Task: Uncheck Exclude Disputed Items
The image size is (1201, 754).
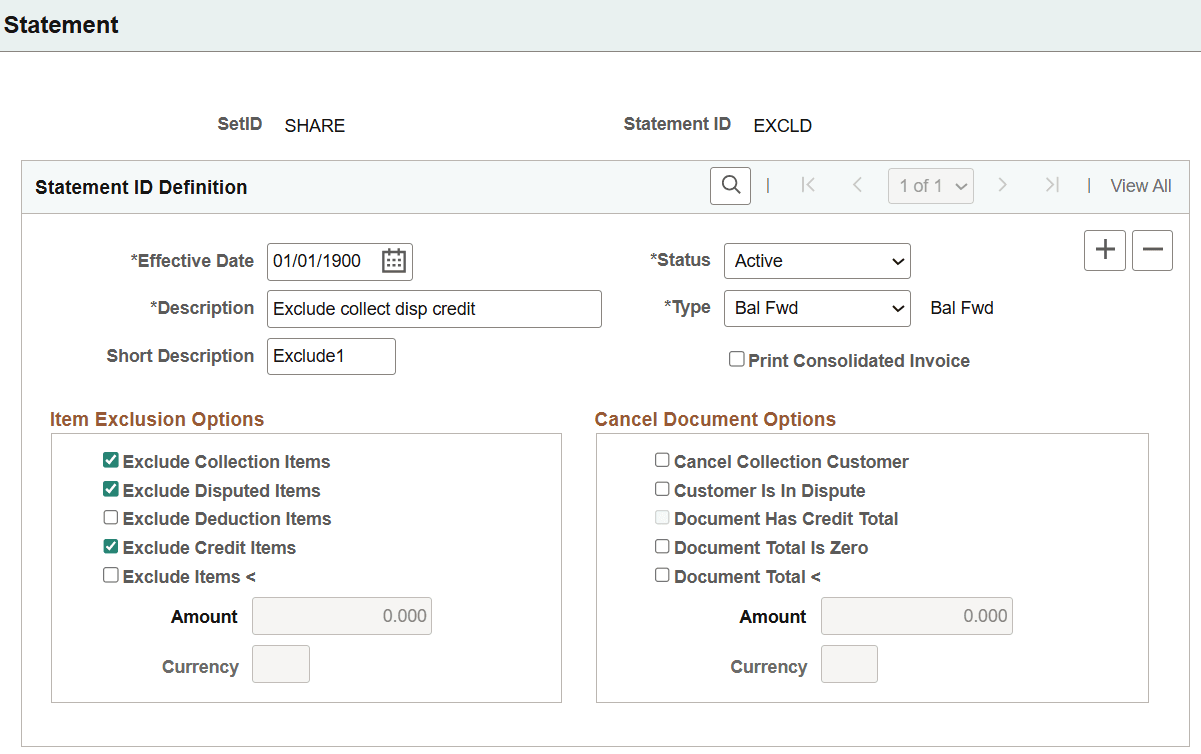Action: tap(111, 490)
